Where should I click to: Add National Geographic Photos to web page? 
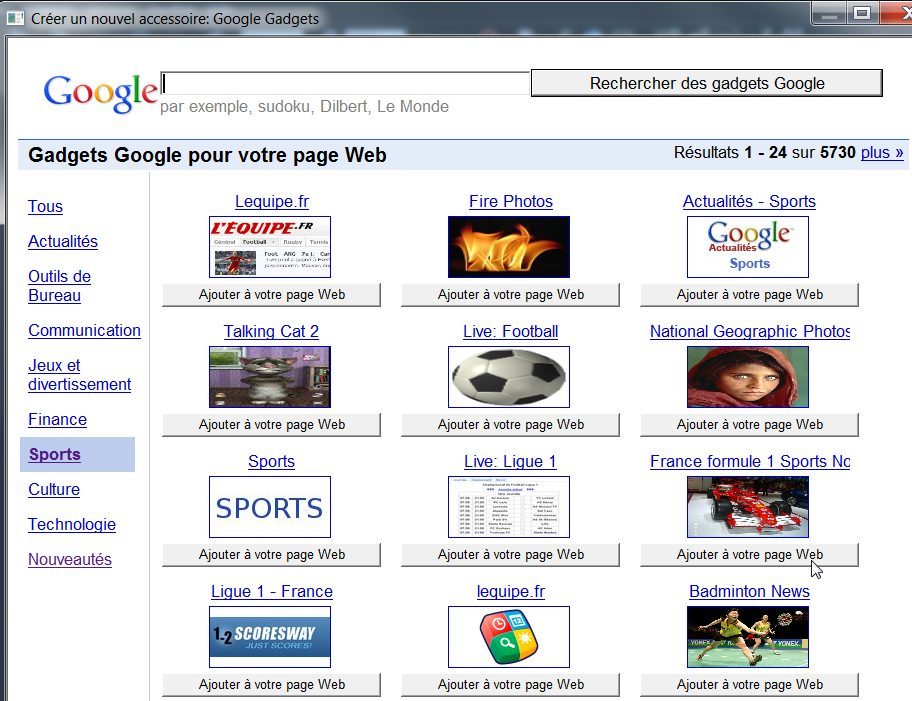click(750, 425)
